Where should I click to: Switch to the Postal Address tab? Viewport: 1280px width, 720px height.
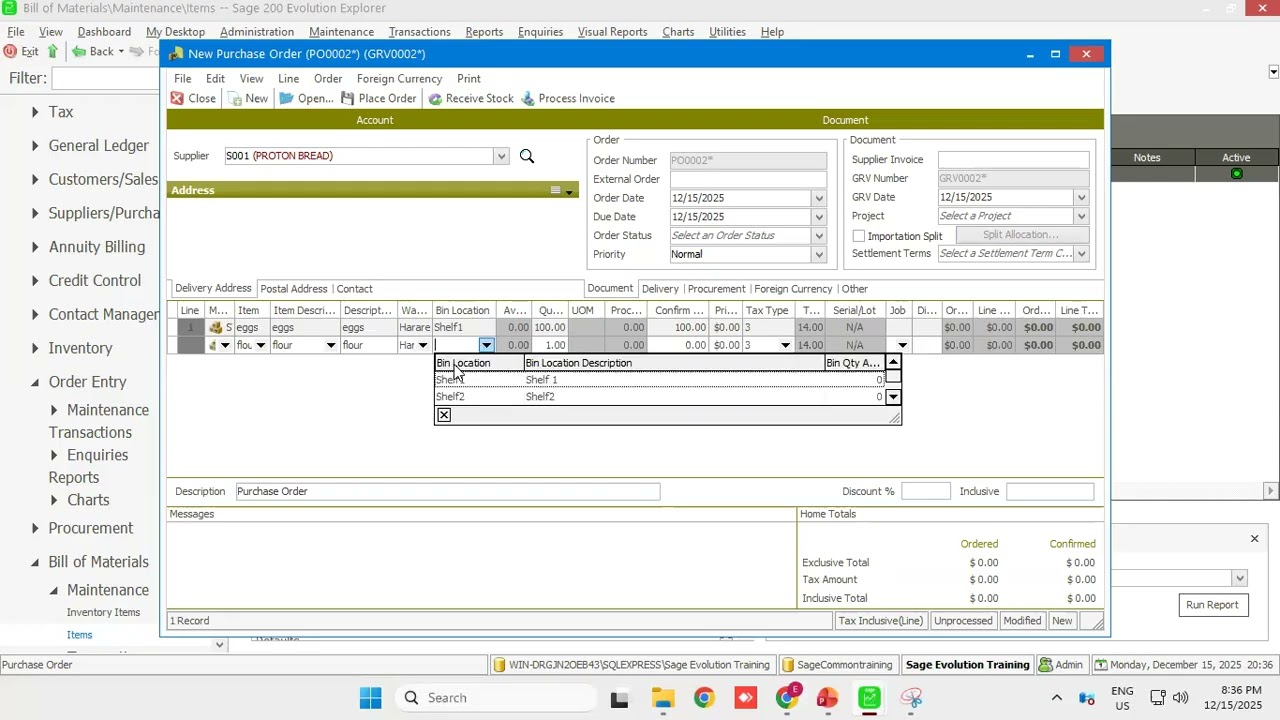[x=294, y=289]
